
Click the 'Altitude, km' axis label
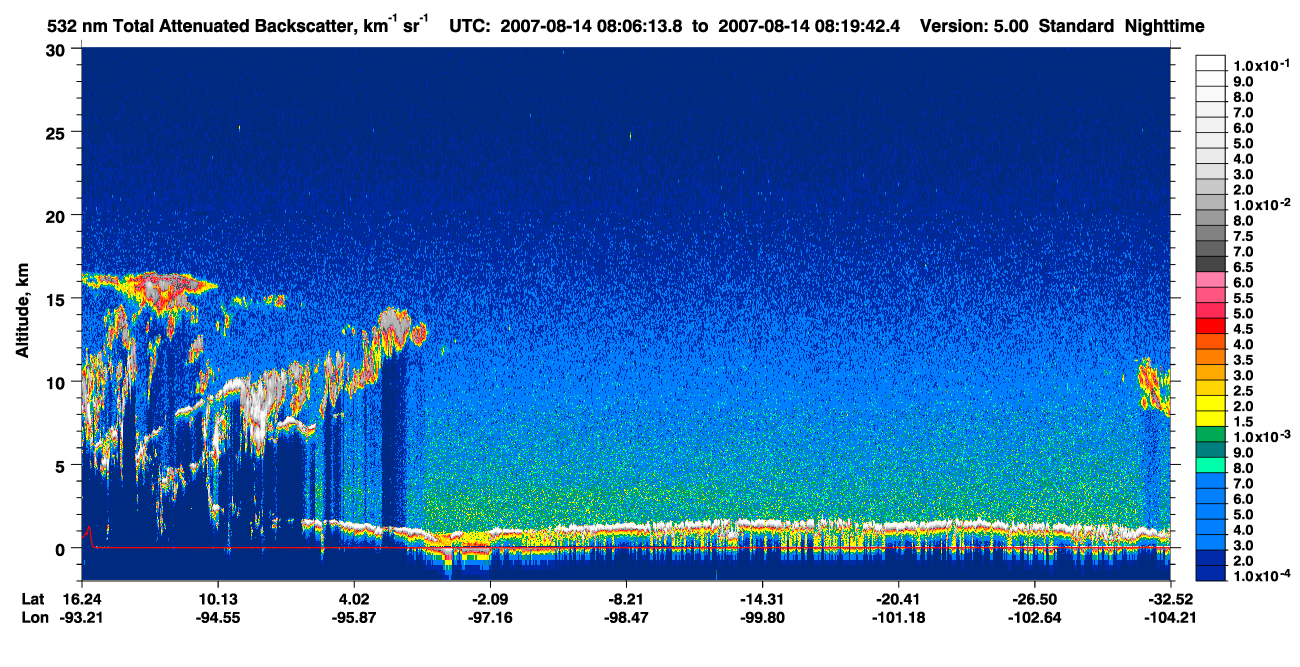(22, 313)
